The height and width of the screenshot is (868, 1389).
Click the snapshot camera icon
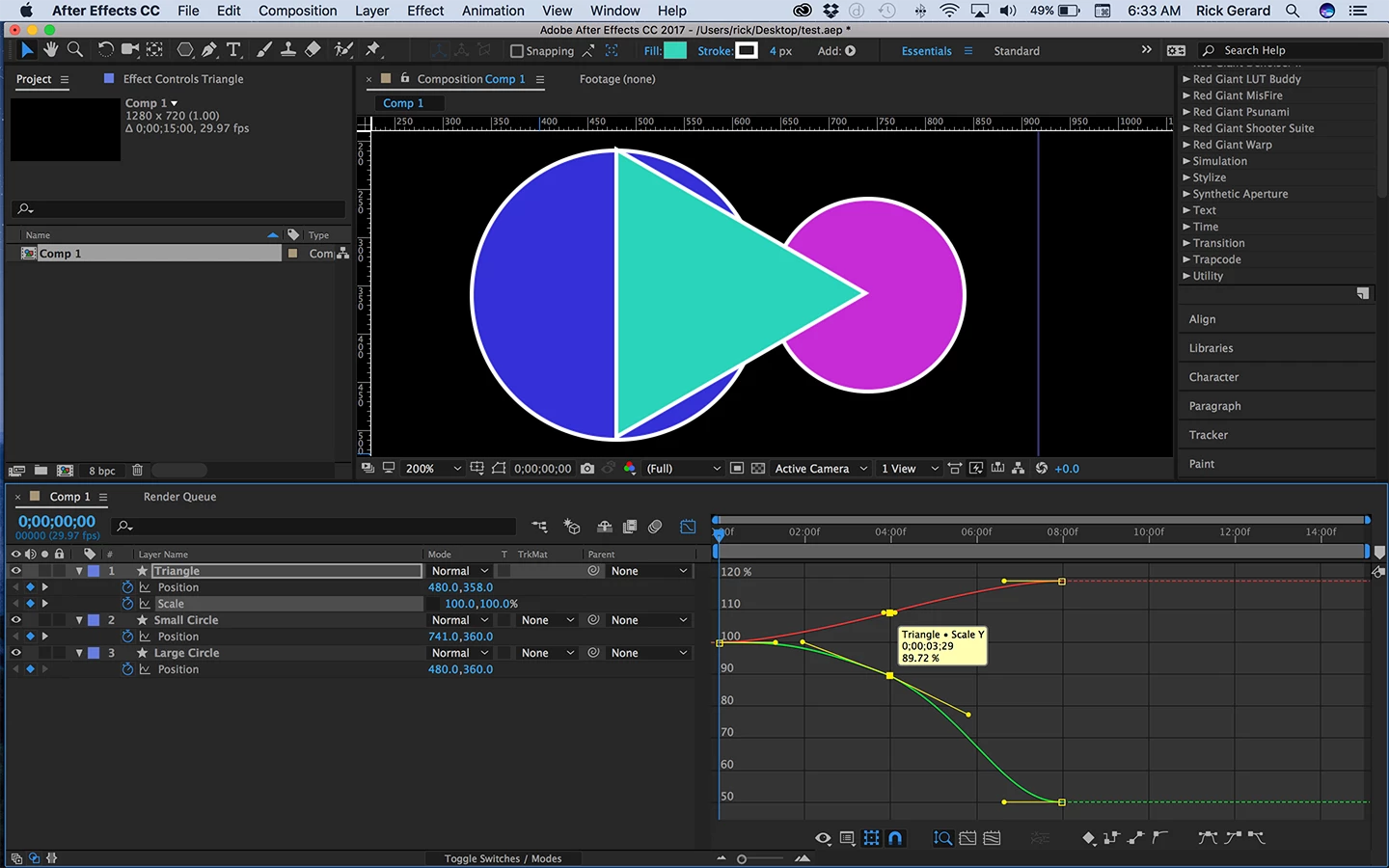[587, 469]
